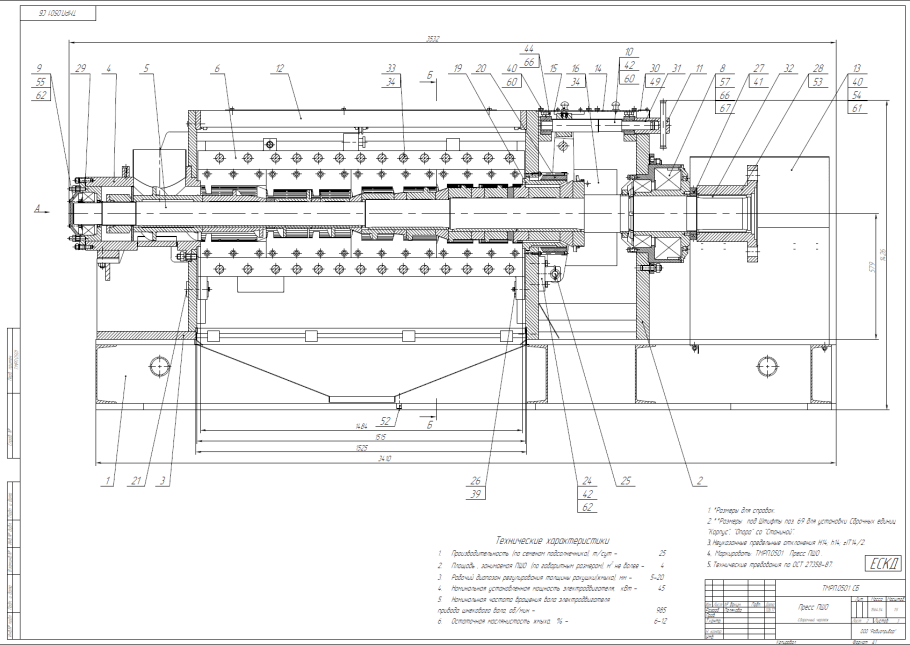Click the circular hole in the left base frame
The image size is (910, 645).
click(x=157, y=366)
